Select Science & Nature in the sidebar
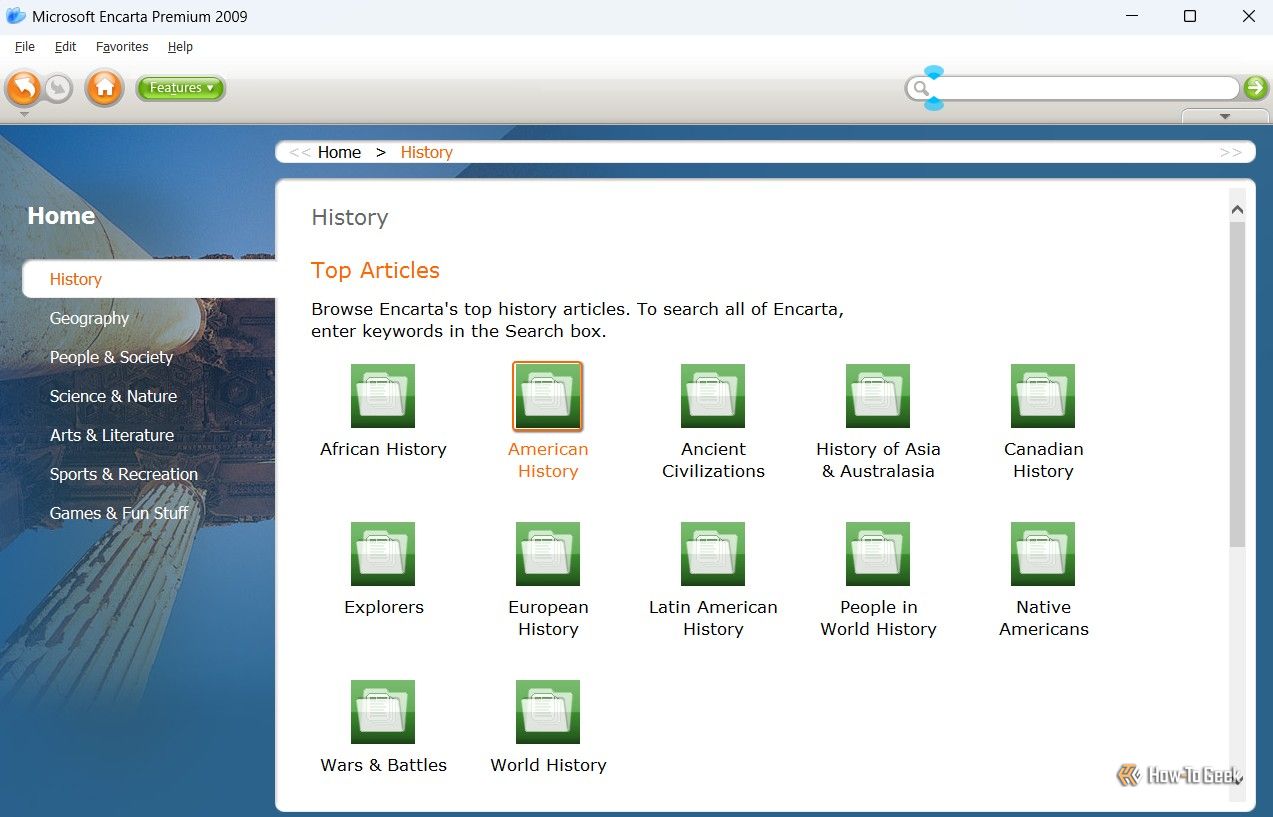Viewport: 1273px width, 817px height. pyautogui.click(x=113, y=396)
